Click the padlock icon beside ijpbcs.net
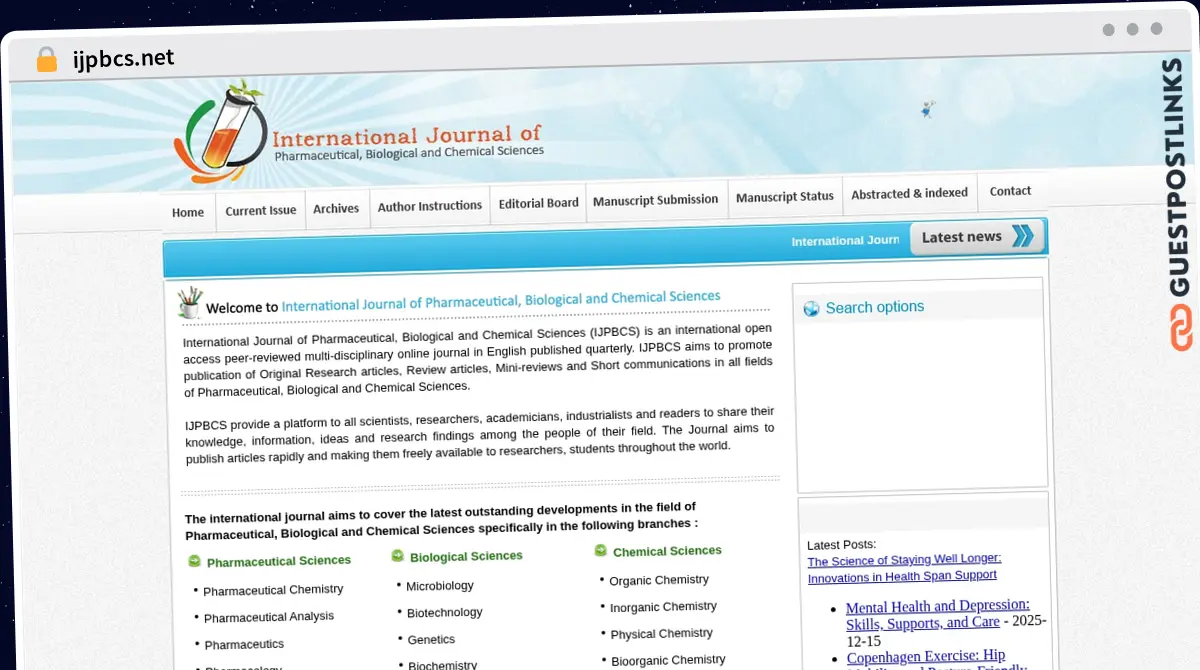 click(x=47, y=60)
